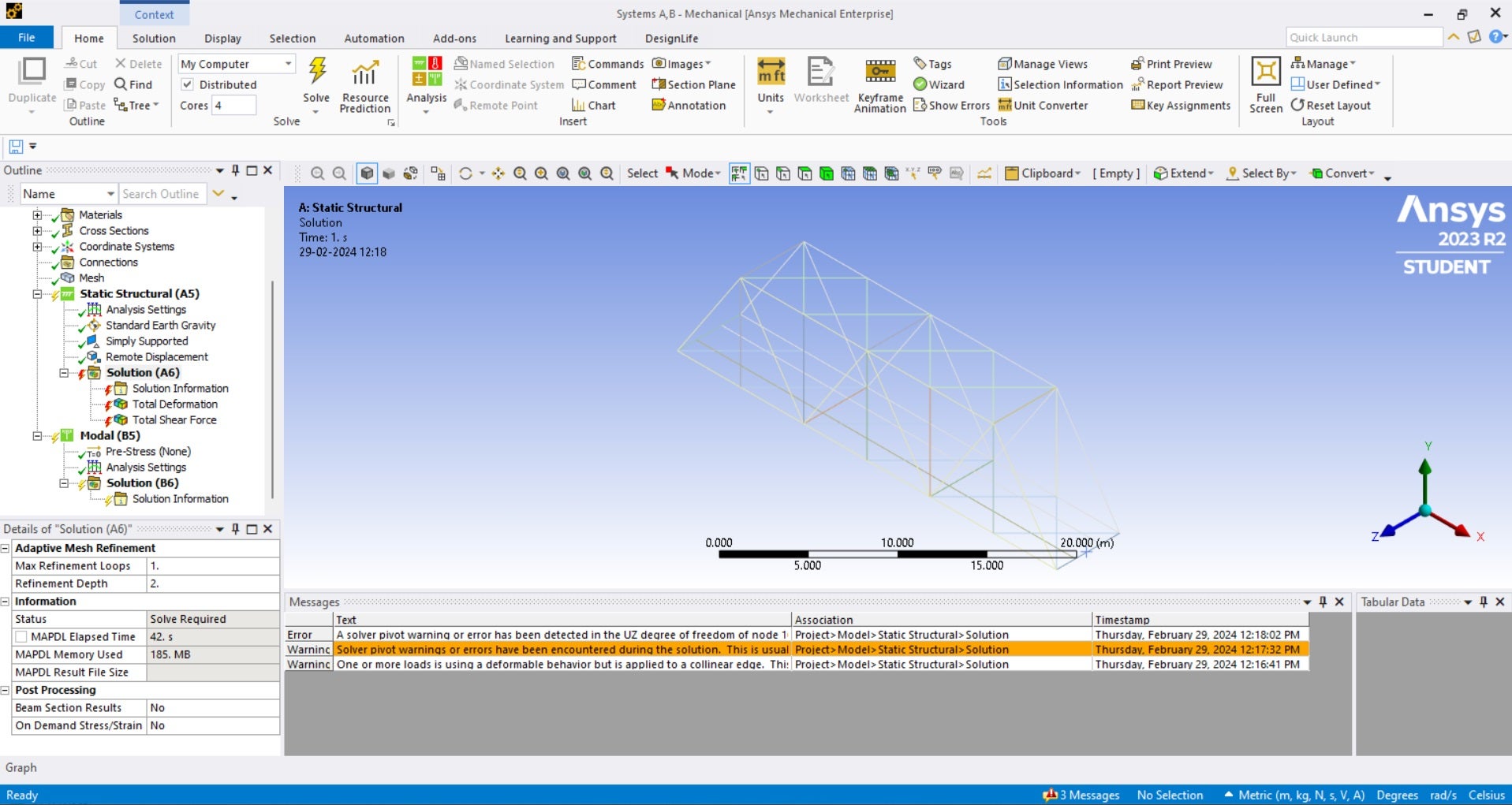Click Show Errors tool
Viewport: 1512px width, 805px height.
click(x=951, y=105)
